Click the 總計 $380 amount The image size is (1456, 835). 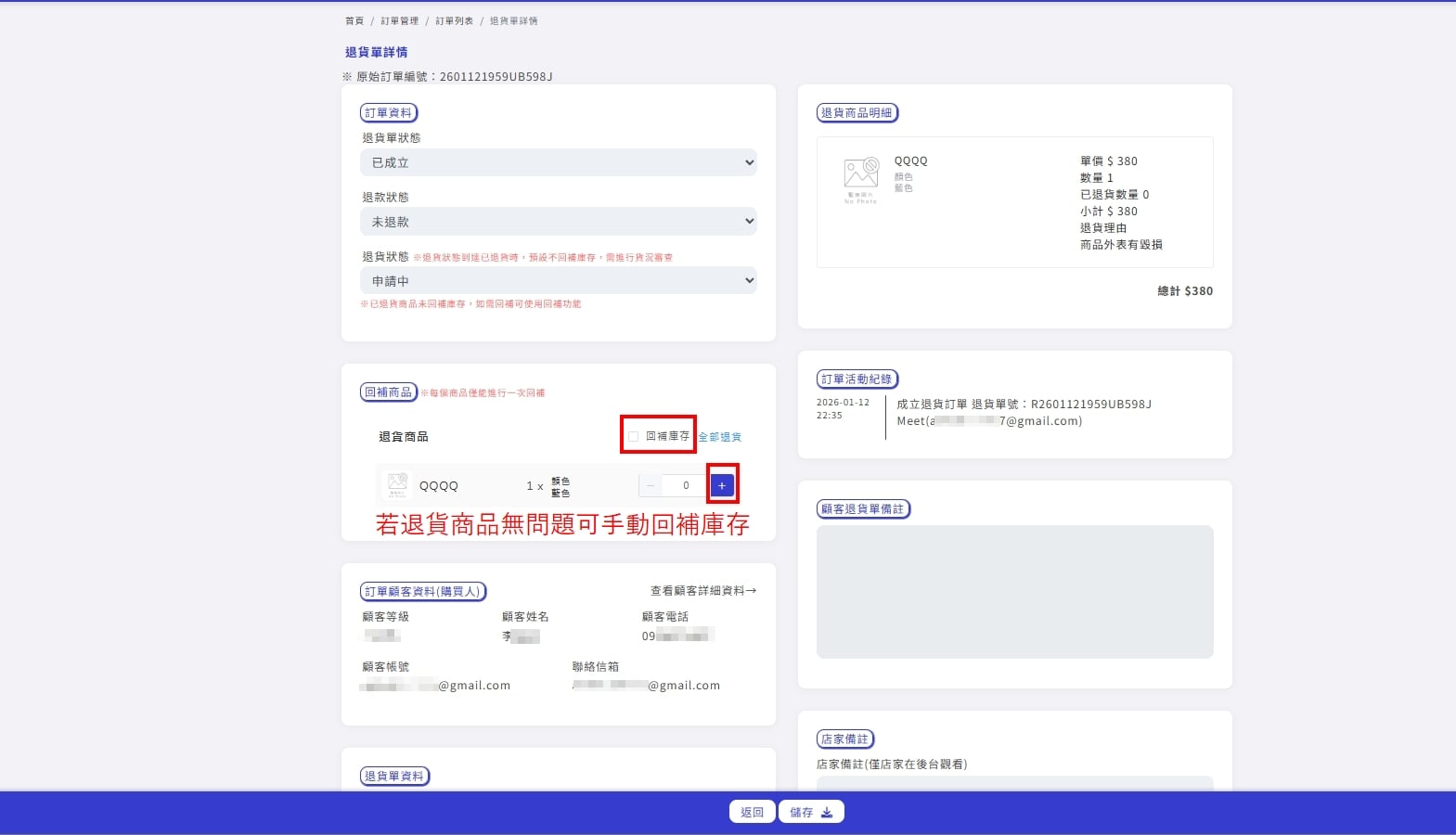[1185, 291]
